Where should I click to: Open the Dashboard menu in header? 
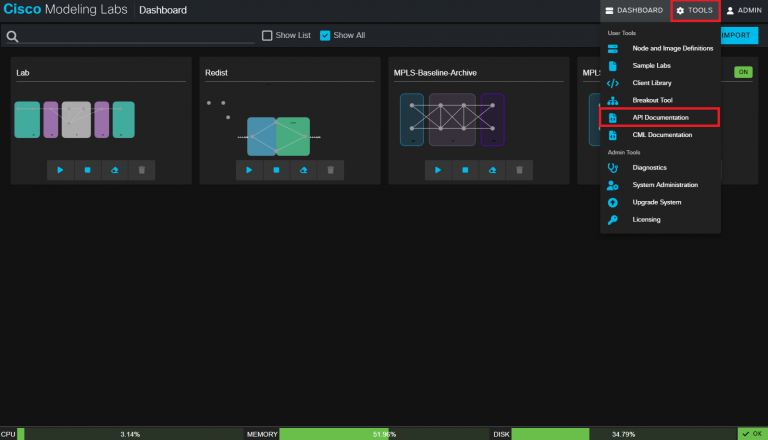click(634, 10)
